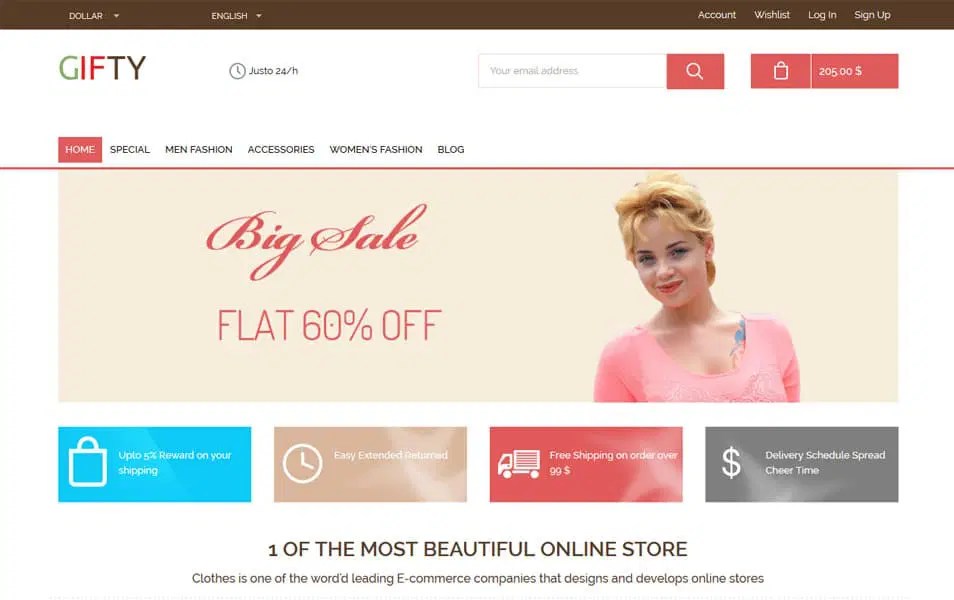Open the SPECIAL menu item
954x600 pixels.
[x=130, y=150]
